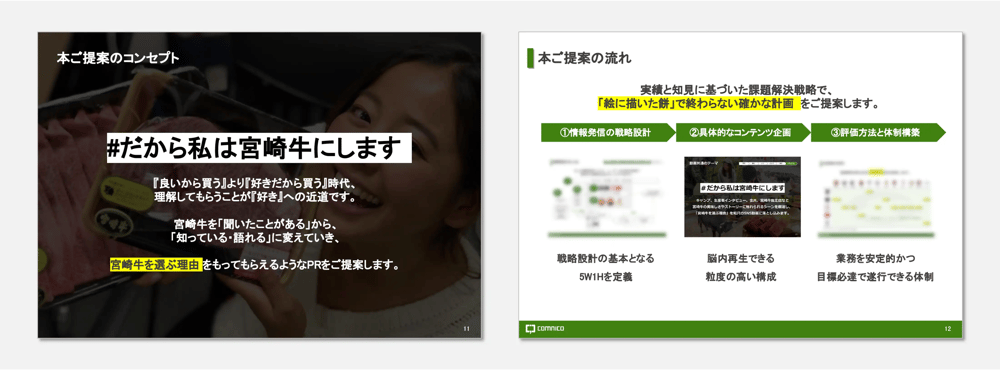1000x370 pixels.
Task: Click the line 理解してもらうことが『好き』への近道です。
Action: point(255,198)
